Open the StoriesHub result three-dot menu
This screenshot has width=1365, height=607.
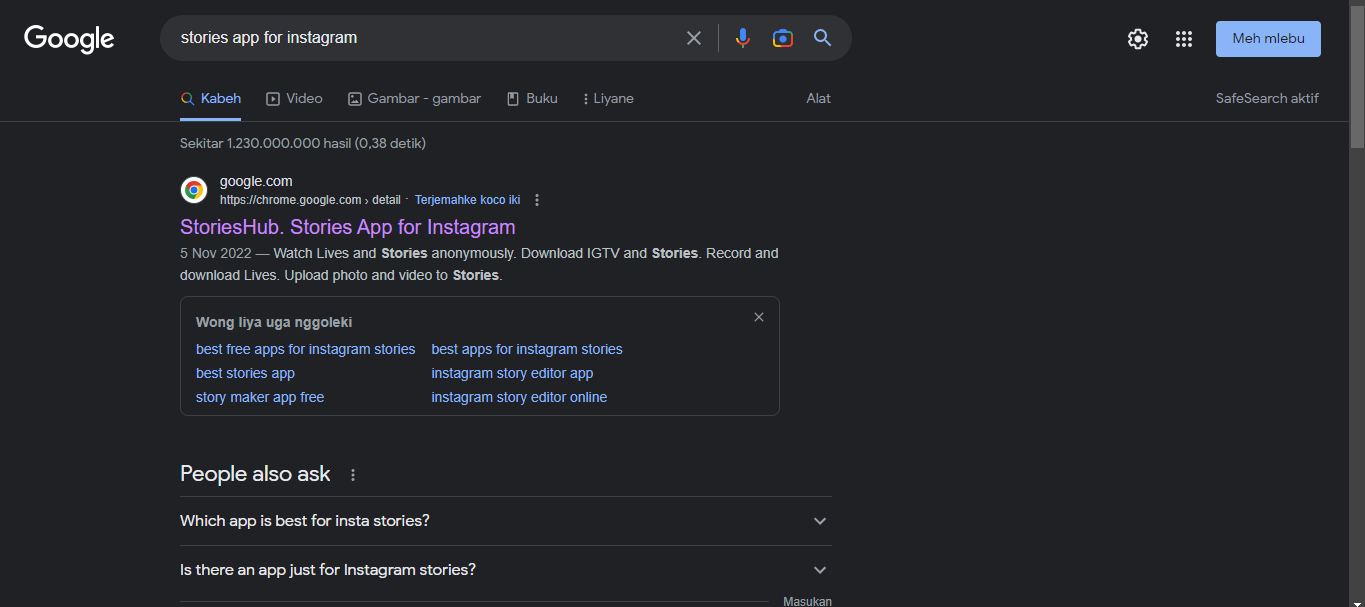point(537,200)
